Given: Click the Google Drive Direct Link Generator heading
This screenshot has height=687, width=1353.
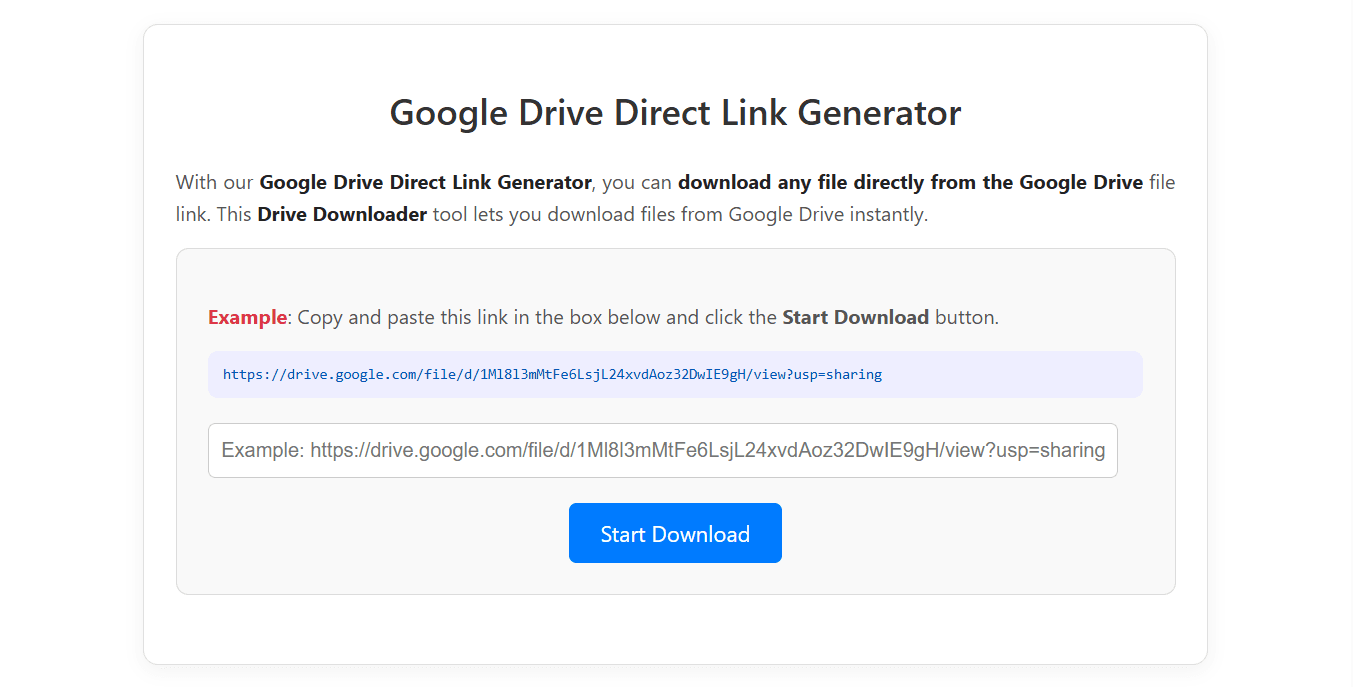Looking at the screenshot, I should (675, 112).
